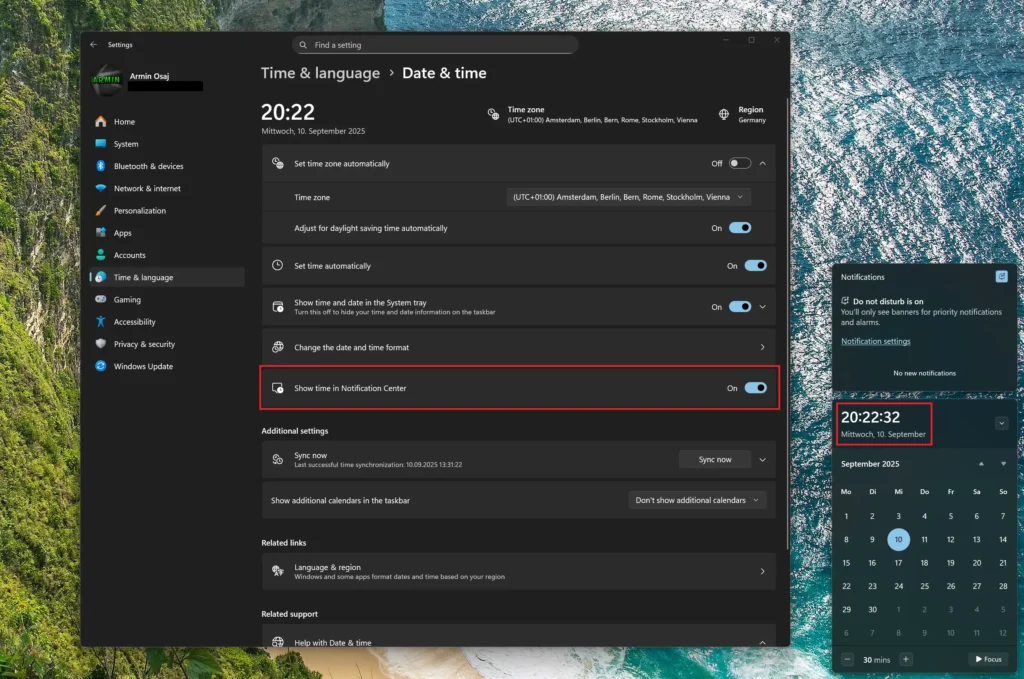Image resolution: width=1024 pixels, height=679 pixels.
Task: Click the Region globe icon
Action: [724, 114]
